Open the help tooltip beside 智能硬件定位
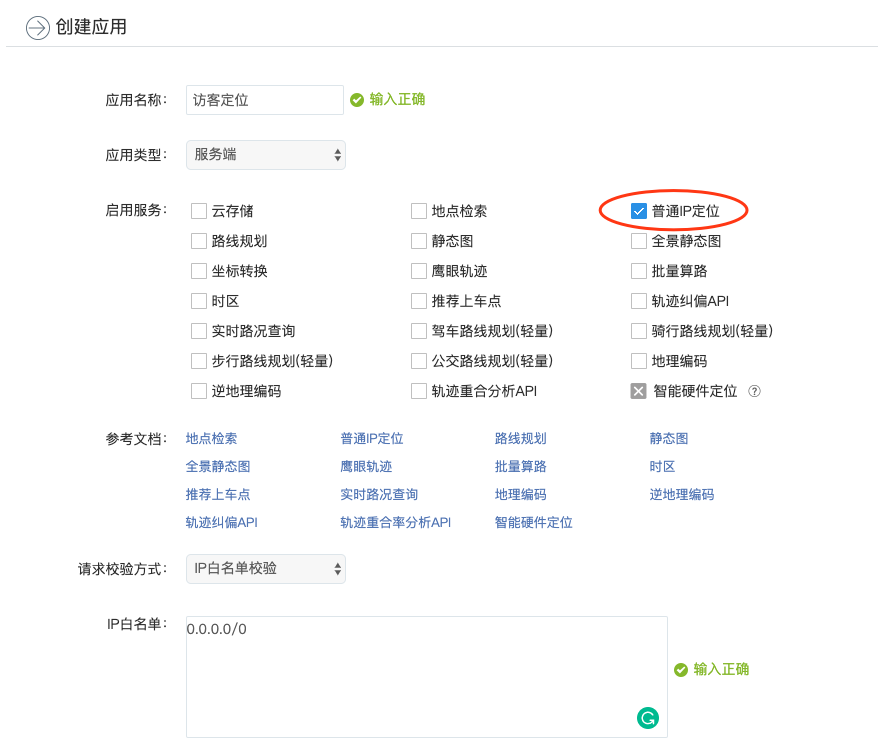This screenshot has width=878, height=749. click(753, 391)
